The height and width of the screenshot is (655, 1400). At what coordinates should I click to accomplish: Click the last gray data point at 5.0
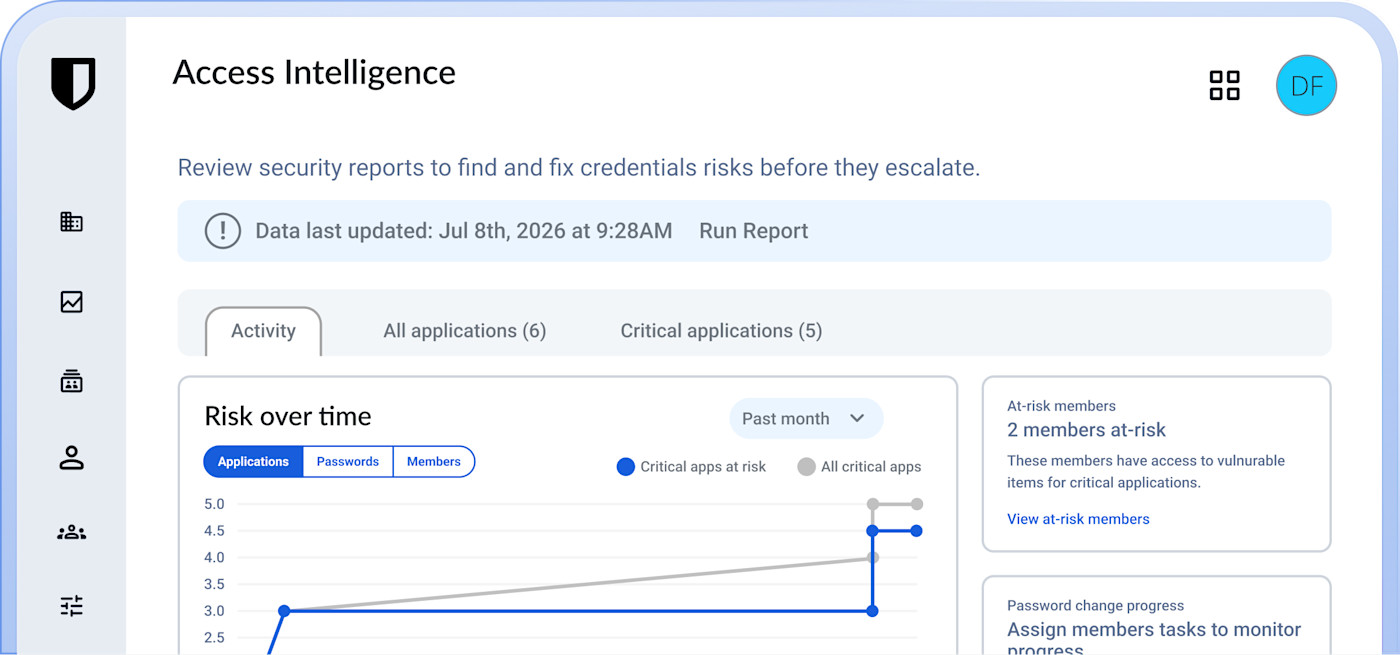click(x=917, y=504)
